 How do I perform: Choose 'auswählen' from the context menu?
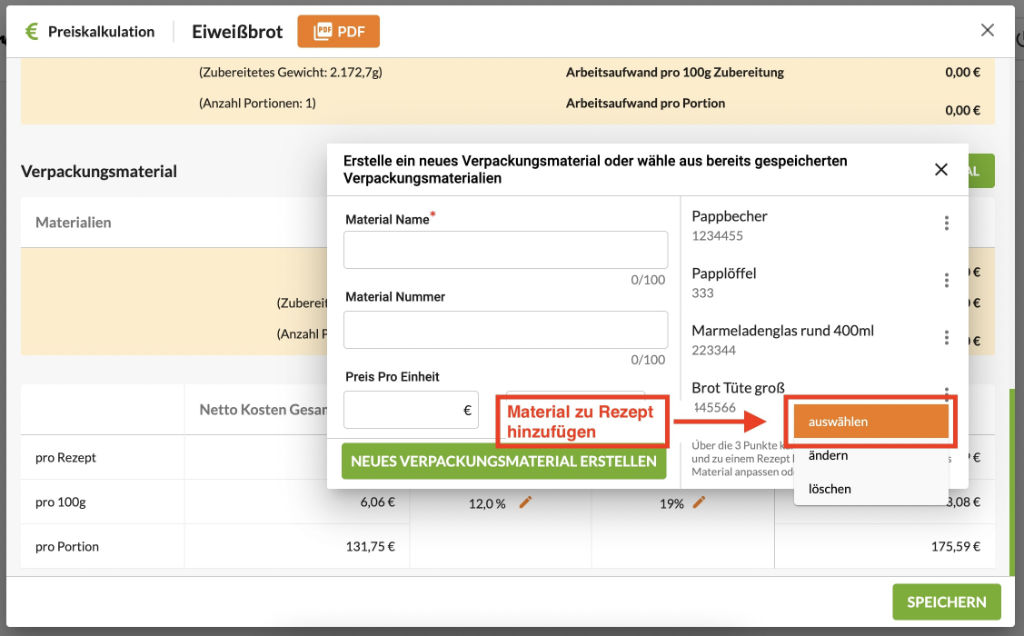[x=870, y=422]
